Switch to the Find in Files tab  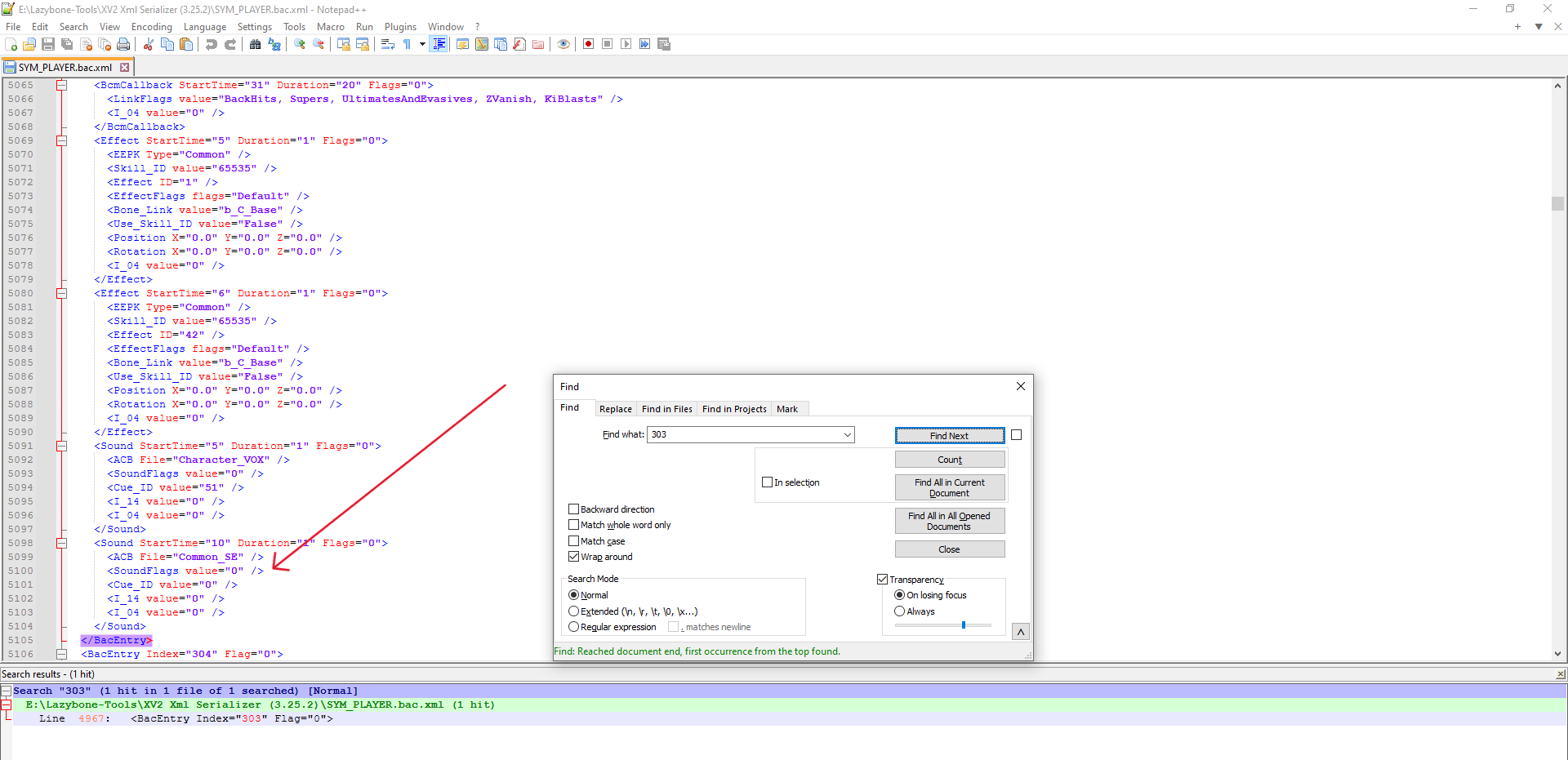[x=666, y=409]
